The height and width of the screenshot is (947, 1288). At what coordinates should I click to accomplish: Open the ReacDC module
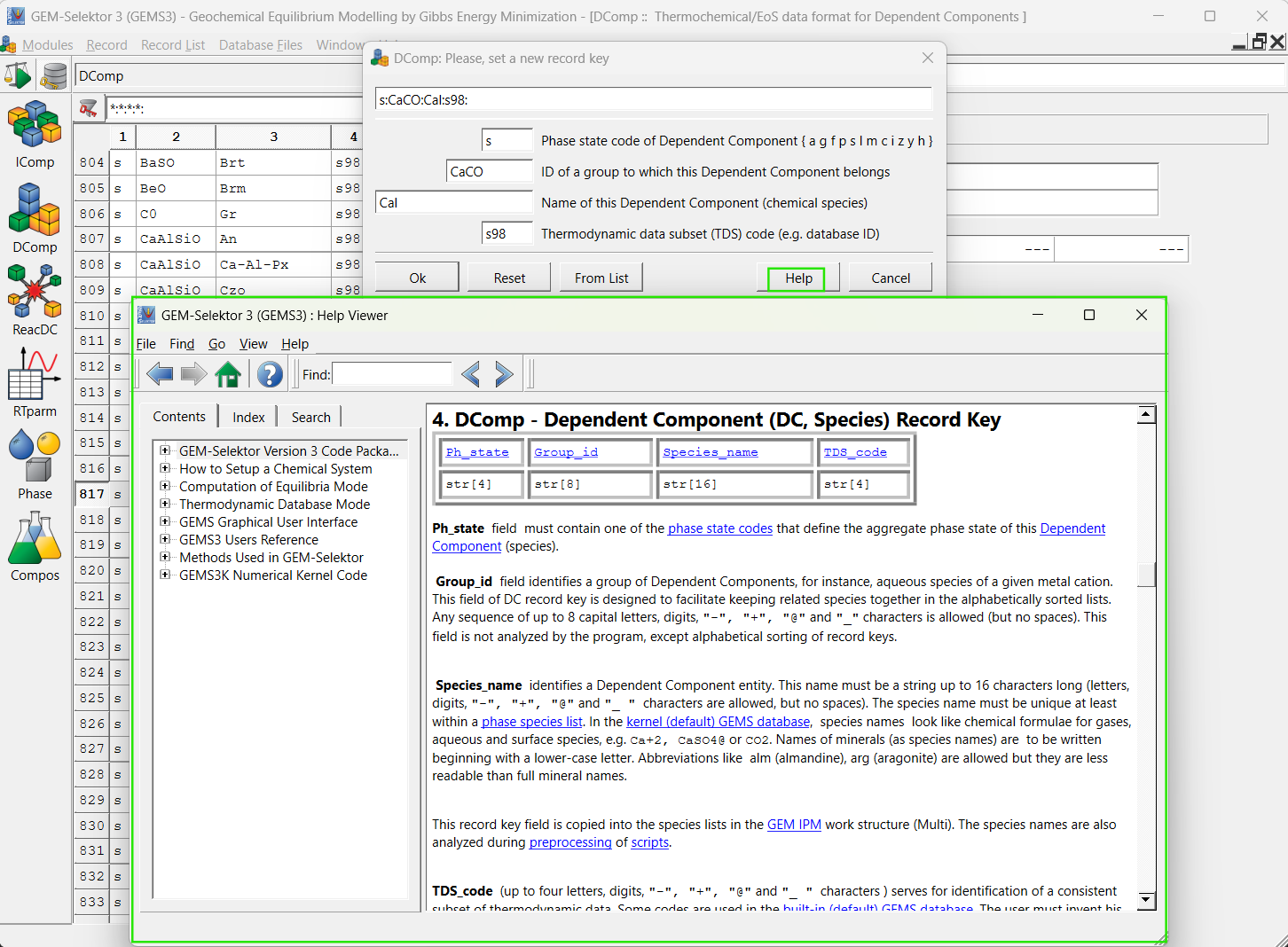[x=35, y=301]
